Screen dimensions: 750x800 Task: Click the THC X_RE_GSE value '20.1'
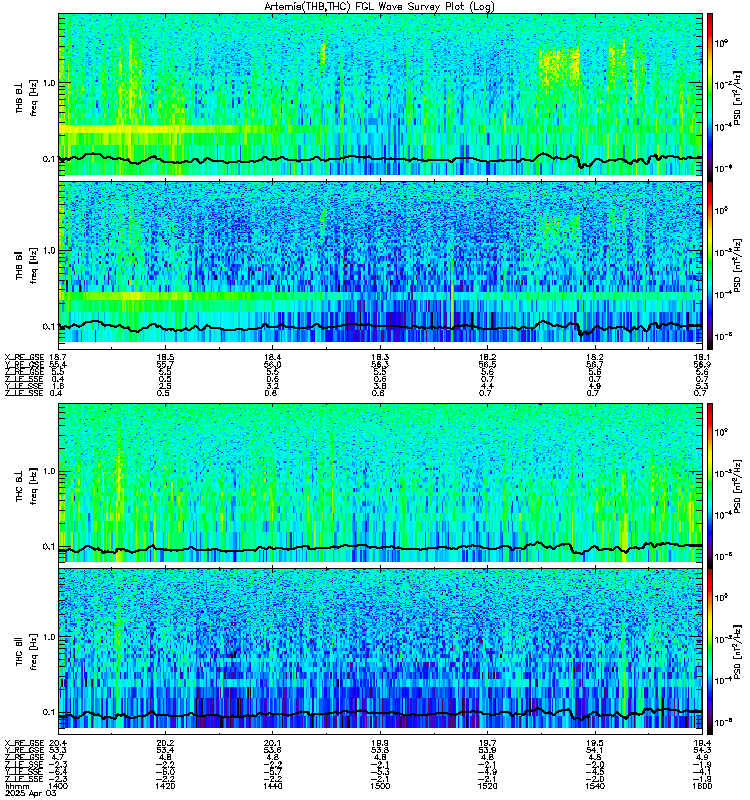pos(272,743)
